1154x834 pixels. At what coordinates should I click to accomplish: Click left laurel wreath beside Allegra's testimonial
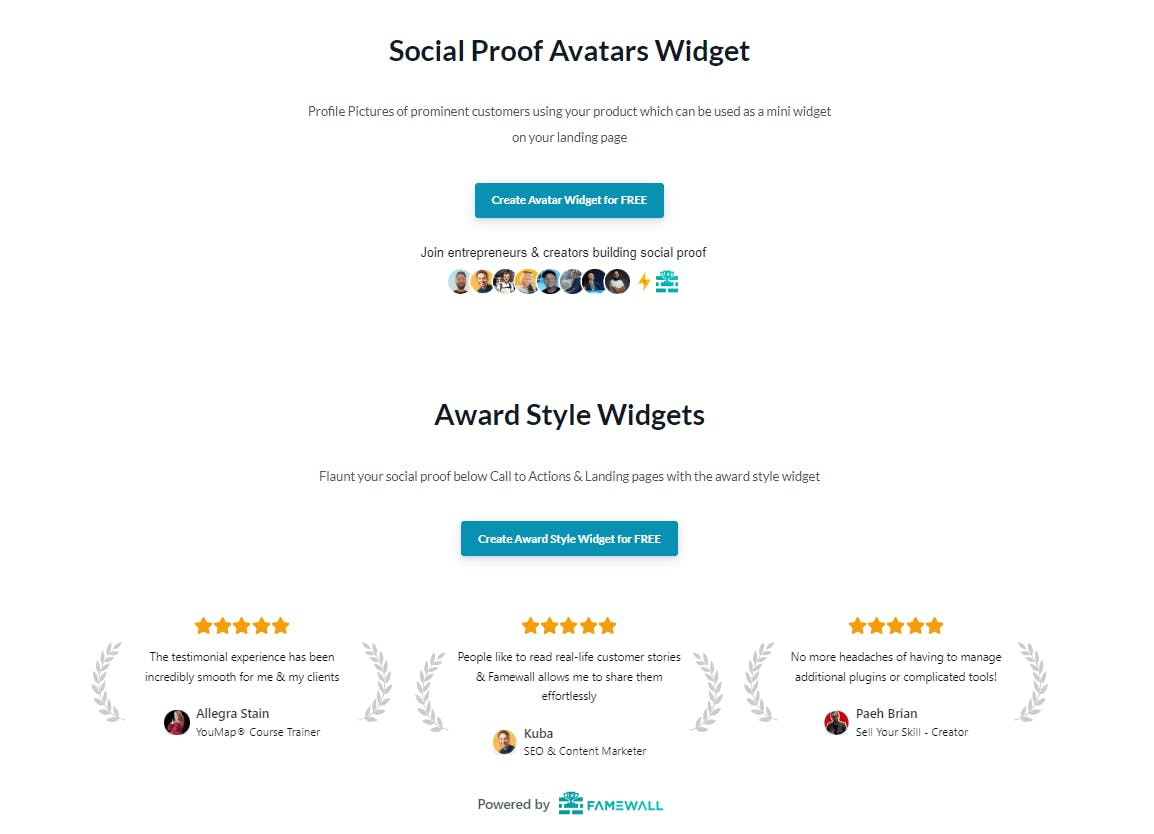107,682
